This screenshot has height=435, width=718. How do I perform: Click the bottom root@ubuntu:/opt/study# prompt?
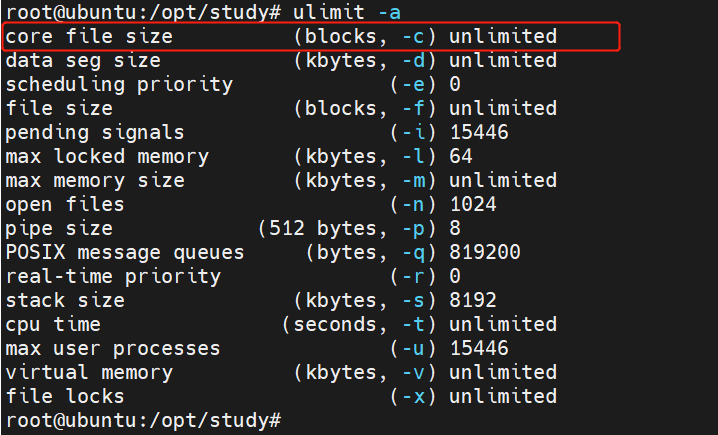(143, 421)
